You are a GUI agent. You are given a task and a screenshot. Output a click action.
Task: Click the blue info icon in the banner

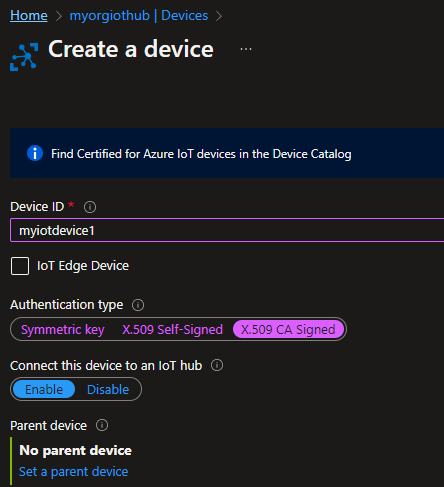(35, 153)
